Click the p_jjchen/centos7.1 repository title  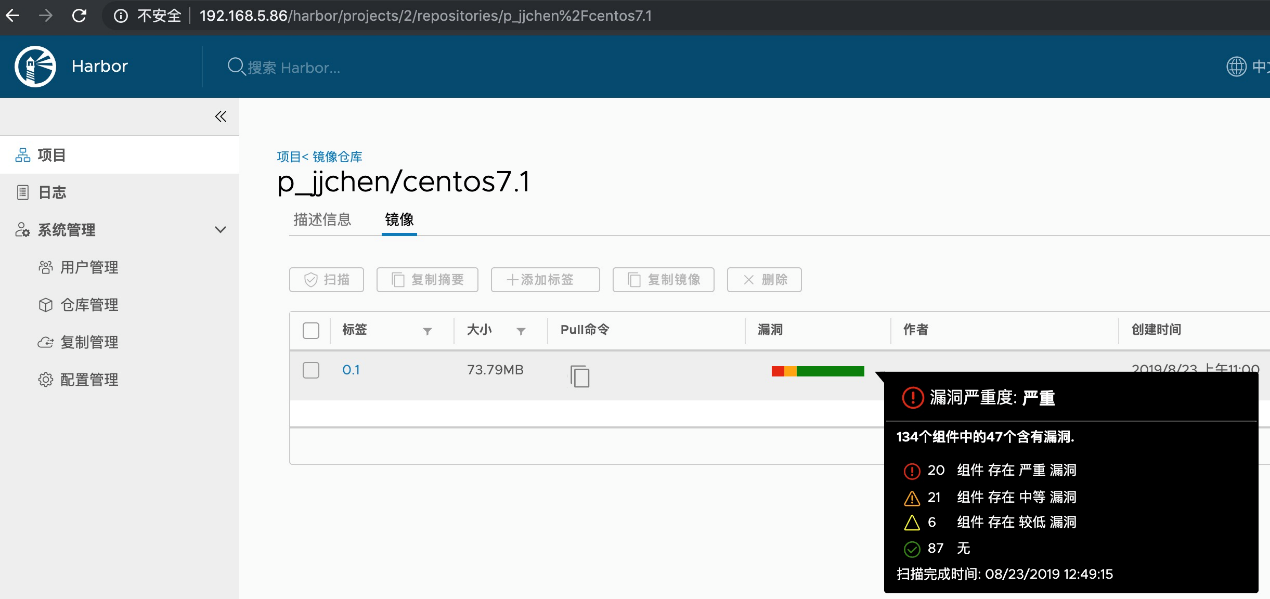click(x=403, y=183)
